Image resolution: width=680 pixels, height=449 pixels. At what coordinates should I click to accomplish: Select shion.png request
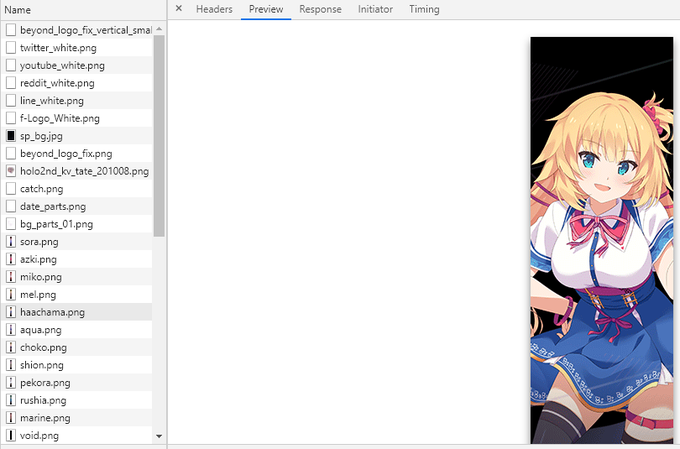click(x=77, y=365)
